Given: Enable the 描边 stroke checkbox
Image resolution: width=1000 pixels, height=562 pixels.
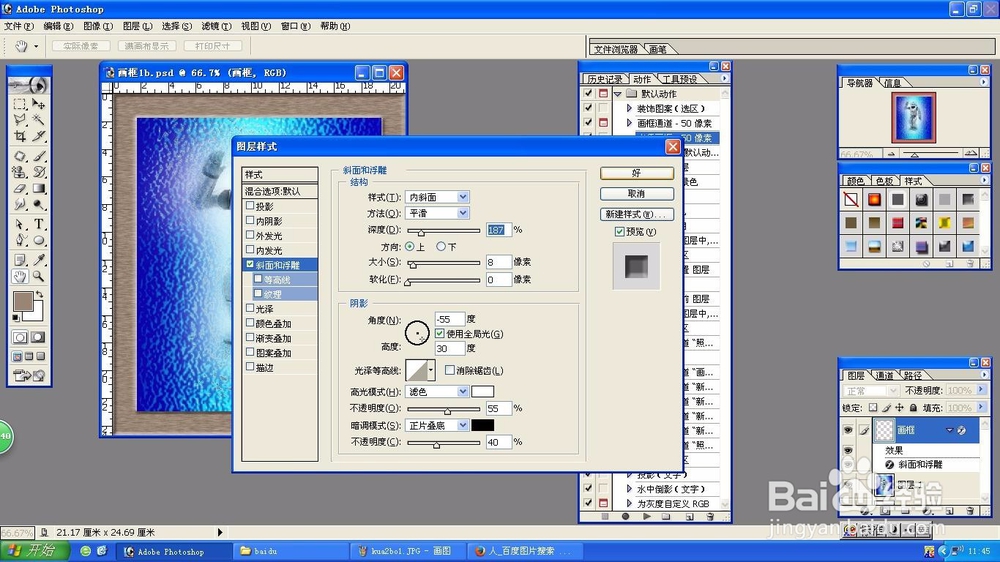Looking at the screenshot, I should click(250, 367).
